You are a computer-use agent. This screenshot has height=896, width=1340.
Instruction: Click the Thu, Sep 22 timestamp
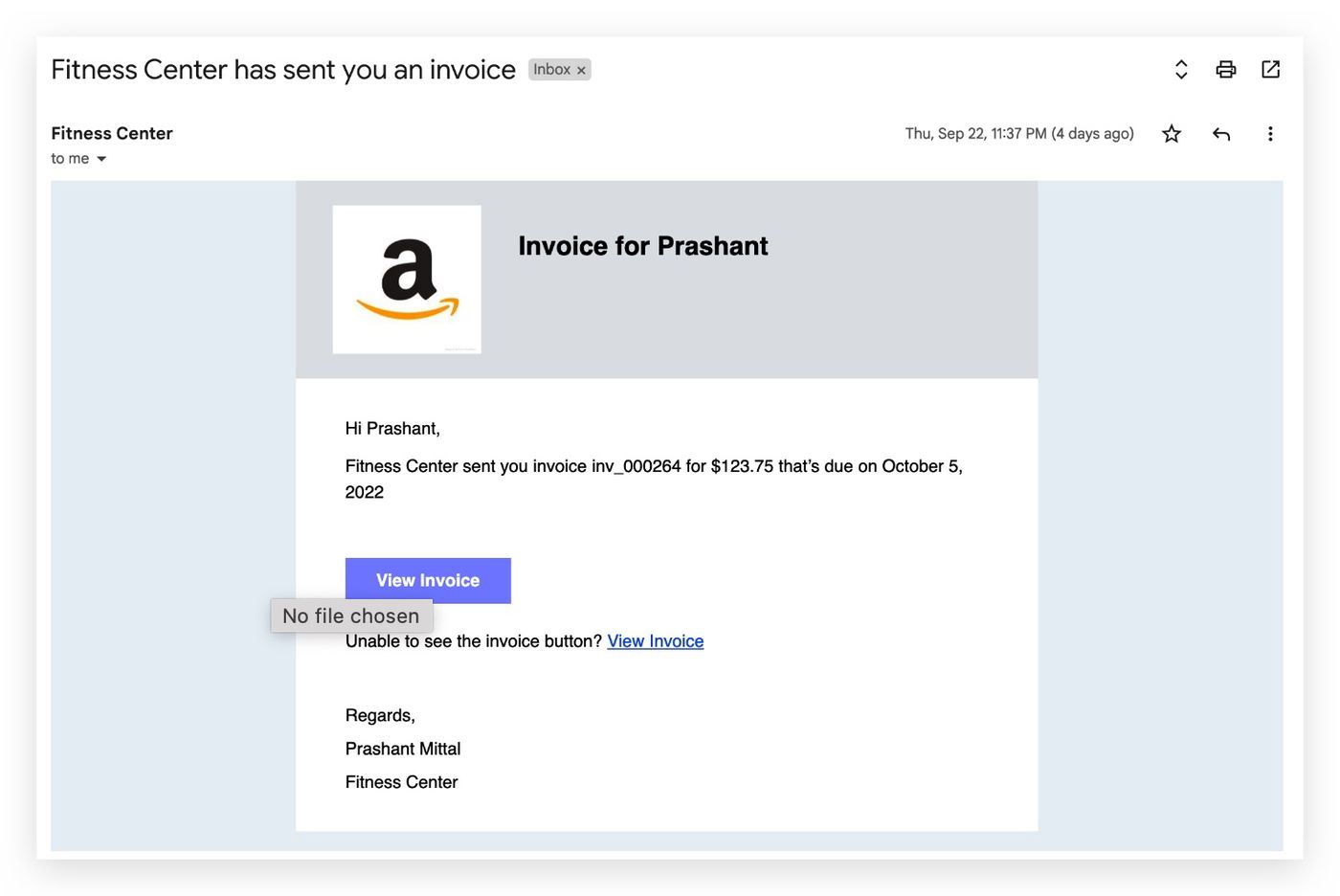coord(1018,134)
